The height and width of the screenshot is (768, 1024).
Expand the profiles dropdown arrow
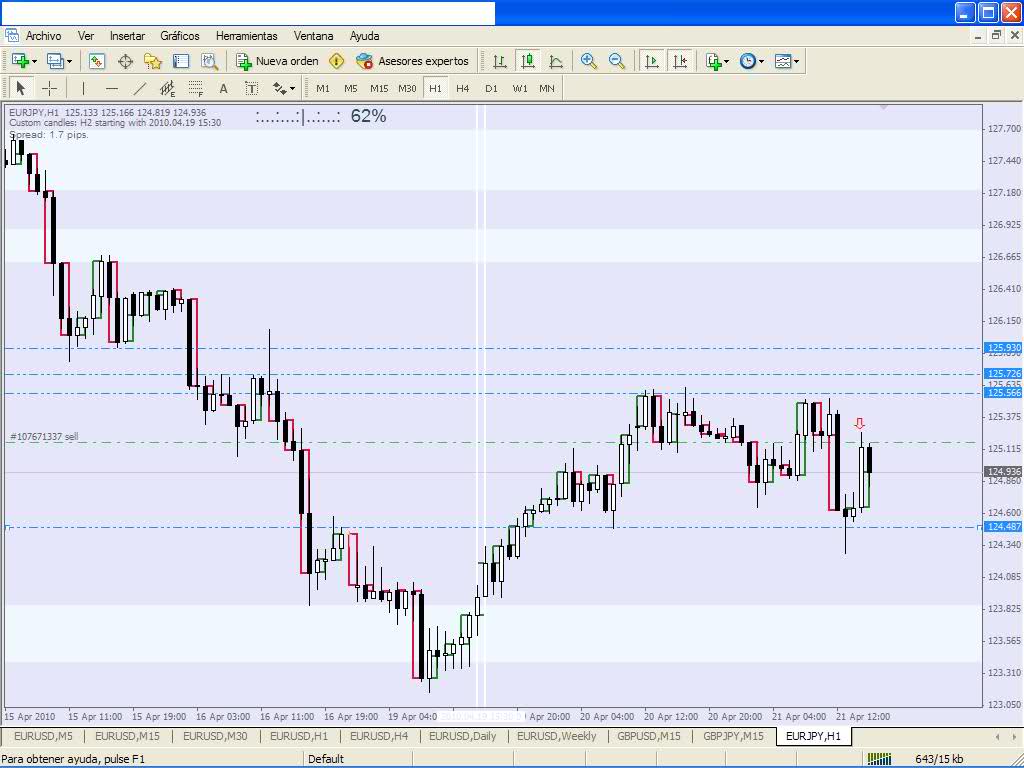click(69, 61)
